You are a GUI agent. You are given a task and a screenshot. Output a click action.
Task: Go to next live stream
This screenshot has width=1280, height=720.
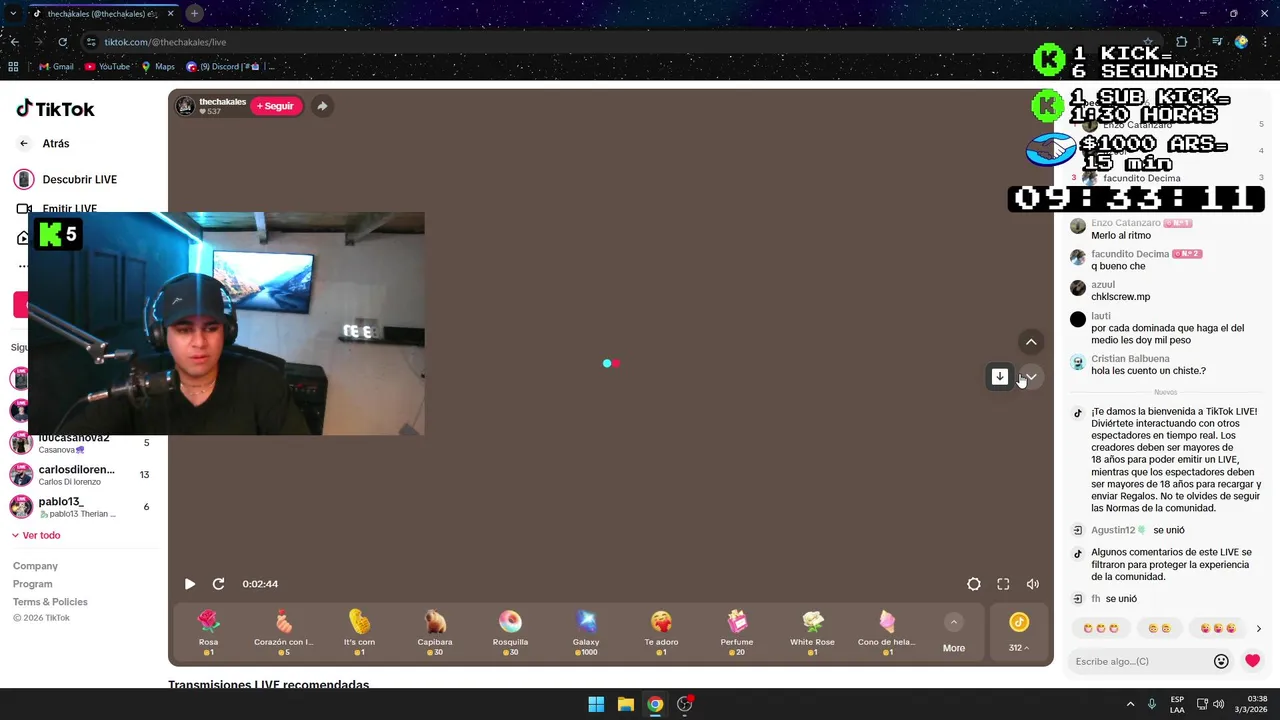1031,376
